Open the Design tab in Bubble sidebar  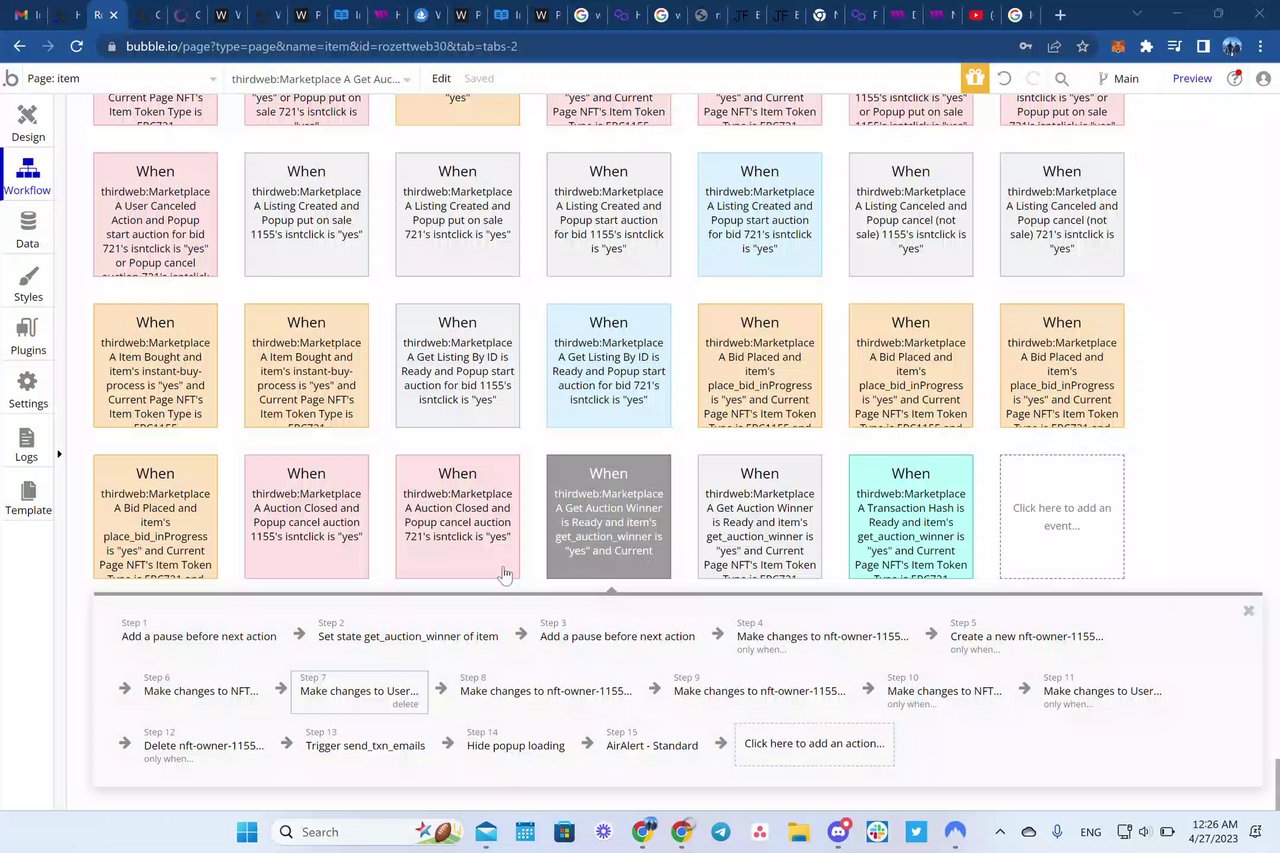pos(28,124)
